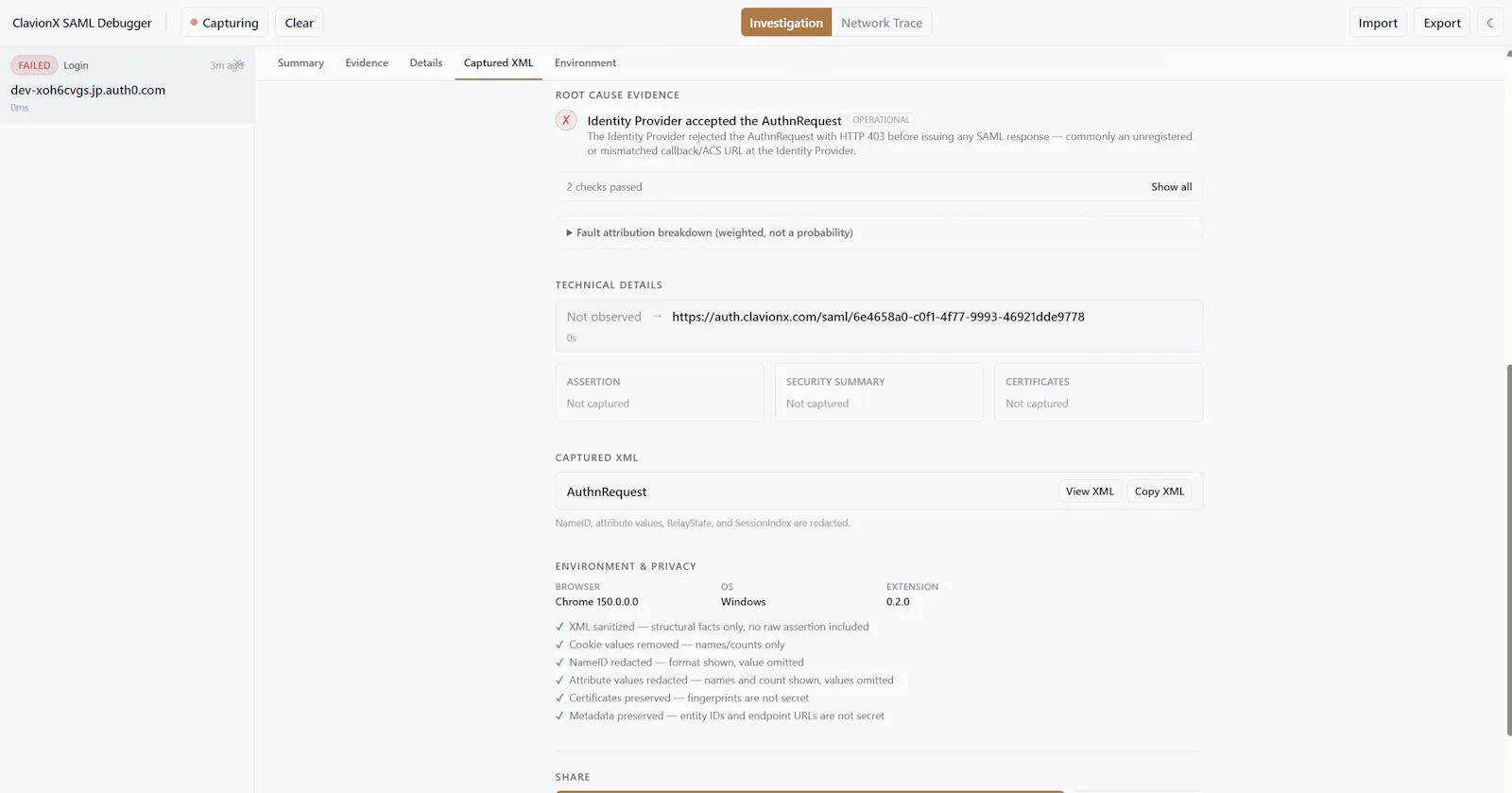The height and width of the screenshot is (793, 1512).
Task: Toggle dark mode with the moon icon
Action: tap(1490, 23)
